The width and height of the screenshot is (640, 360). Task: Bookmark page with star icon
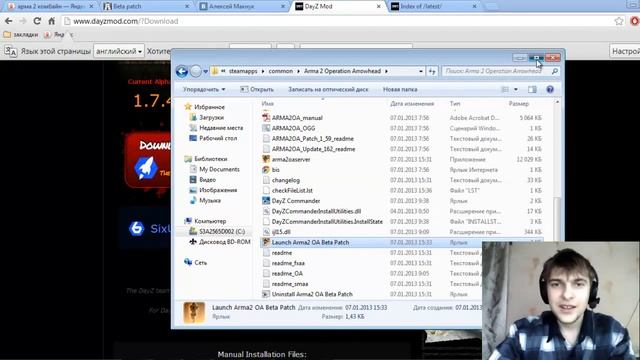(619, 21)
